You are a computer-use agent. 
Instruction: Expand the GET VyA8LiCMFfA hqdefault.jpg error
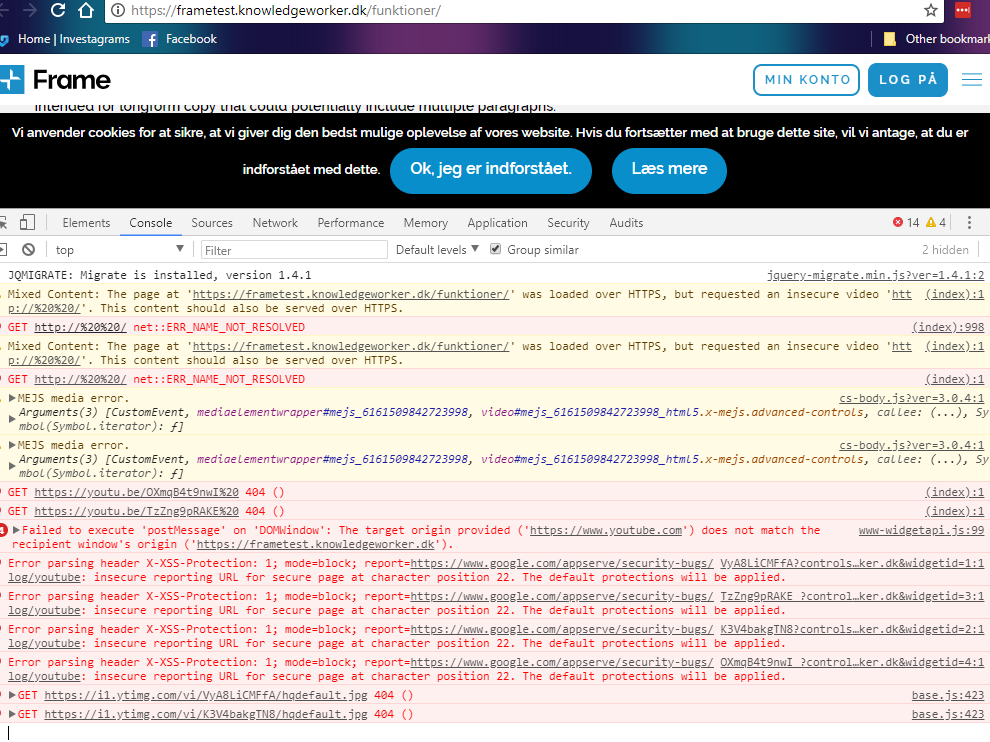[x=12, y=696]
